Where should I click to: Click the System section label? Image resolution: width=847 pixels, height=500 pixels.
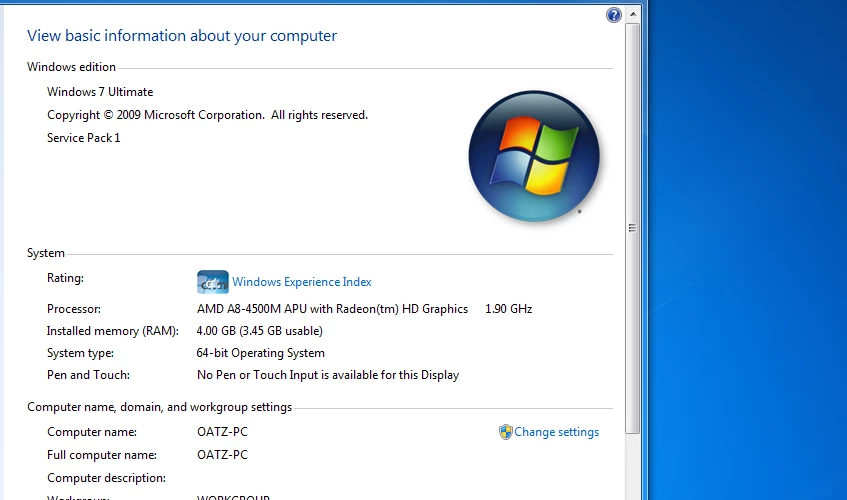coord(46,253)
